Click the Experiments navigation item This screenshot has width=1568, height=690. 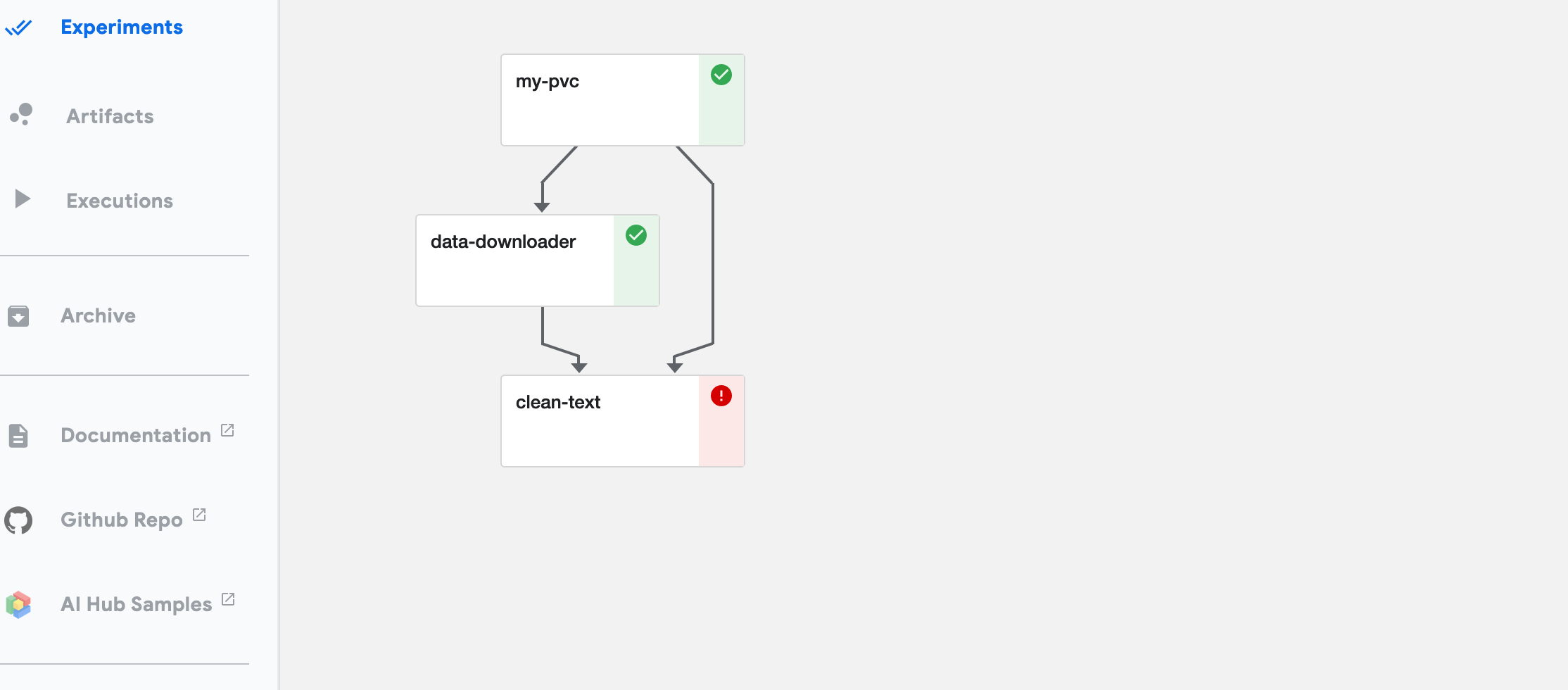(x=121, y=27)
